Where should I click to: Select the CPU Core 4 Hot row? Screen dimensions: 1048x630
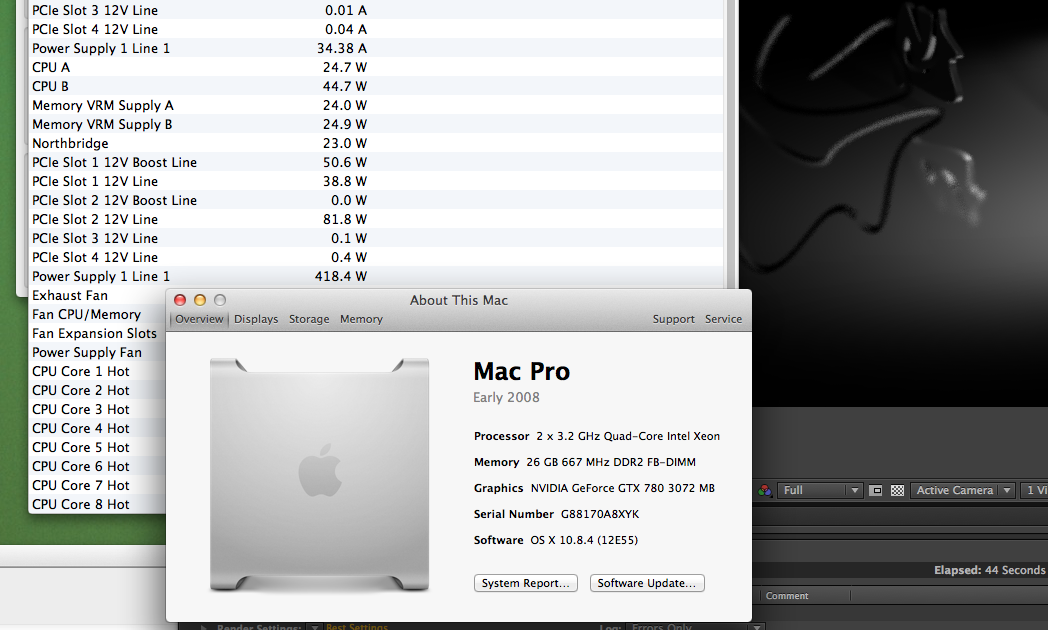point(98,428)
